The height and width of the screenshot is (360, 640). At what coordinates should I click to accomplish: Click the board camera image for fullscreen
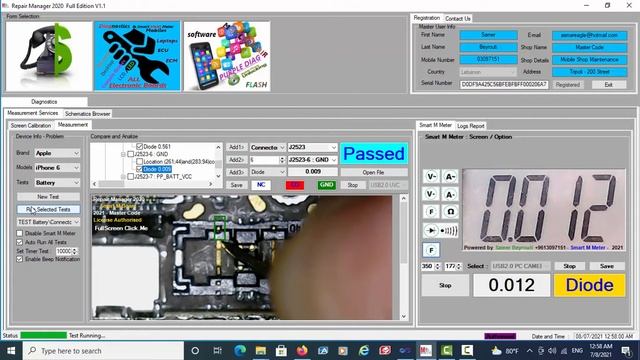pos(242,257)
